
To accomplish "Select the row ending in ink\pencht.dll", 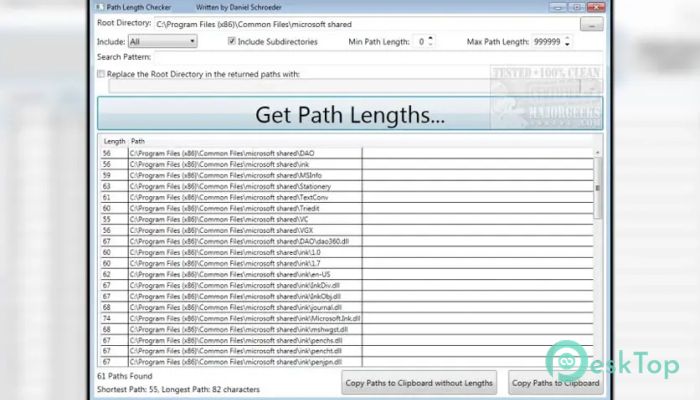I will pos(347,351).
